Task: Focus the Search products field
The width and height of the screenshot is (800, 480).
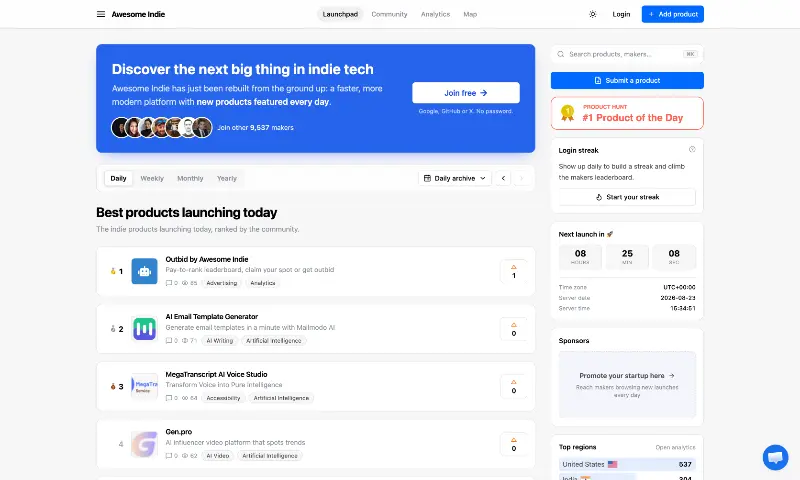Action: tap(627, 54)
